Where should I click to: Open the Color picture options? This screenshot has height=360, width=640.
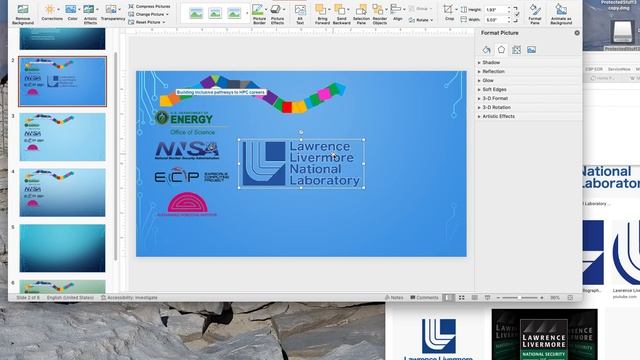pyautogui.click(x=72, y=13)
